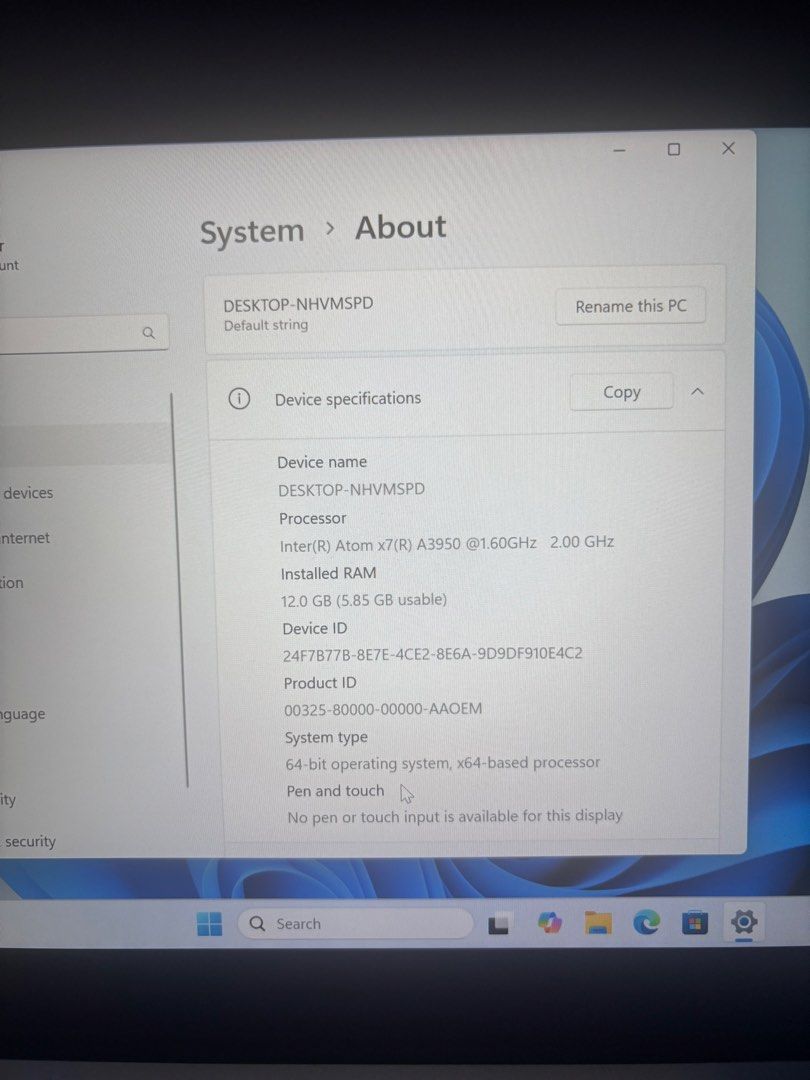Select the Device ID value 24F7B77B
Viewport: 810px width, 1080px height.
pyautogui.click(x=432, y=654)
